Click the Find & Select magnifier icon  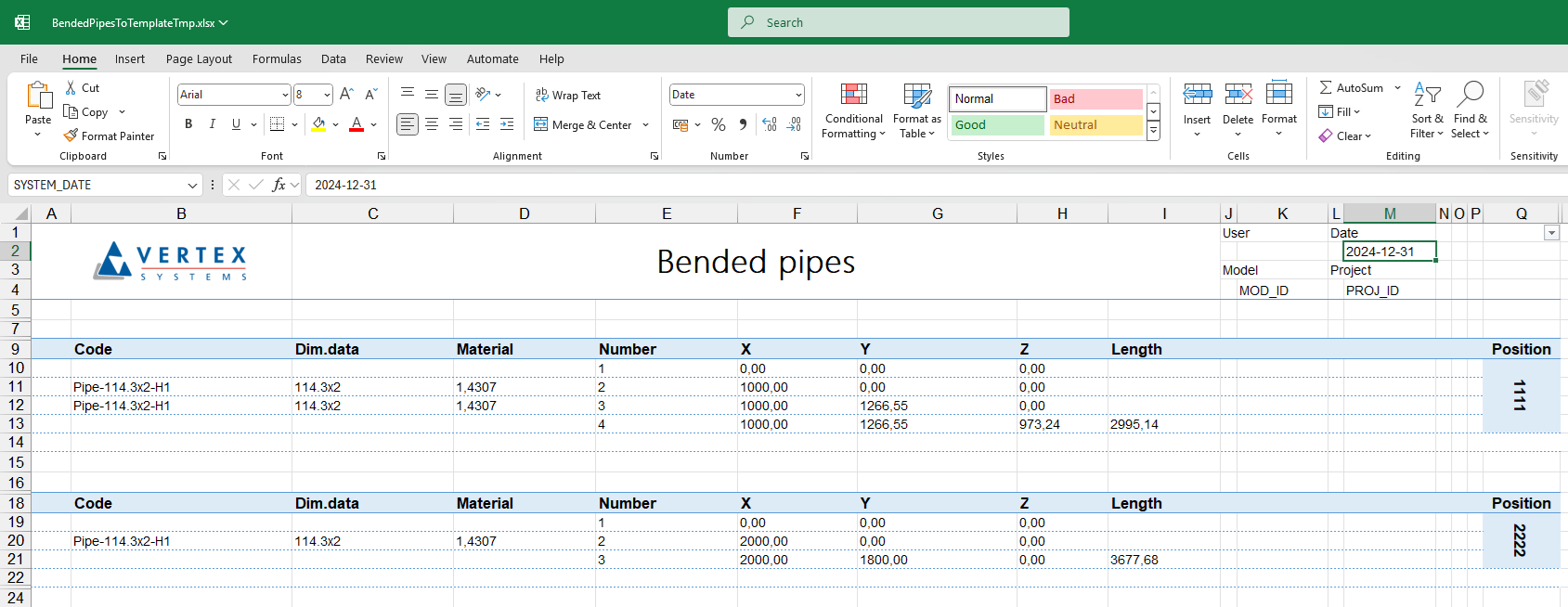click(1470, 95)
